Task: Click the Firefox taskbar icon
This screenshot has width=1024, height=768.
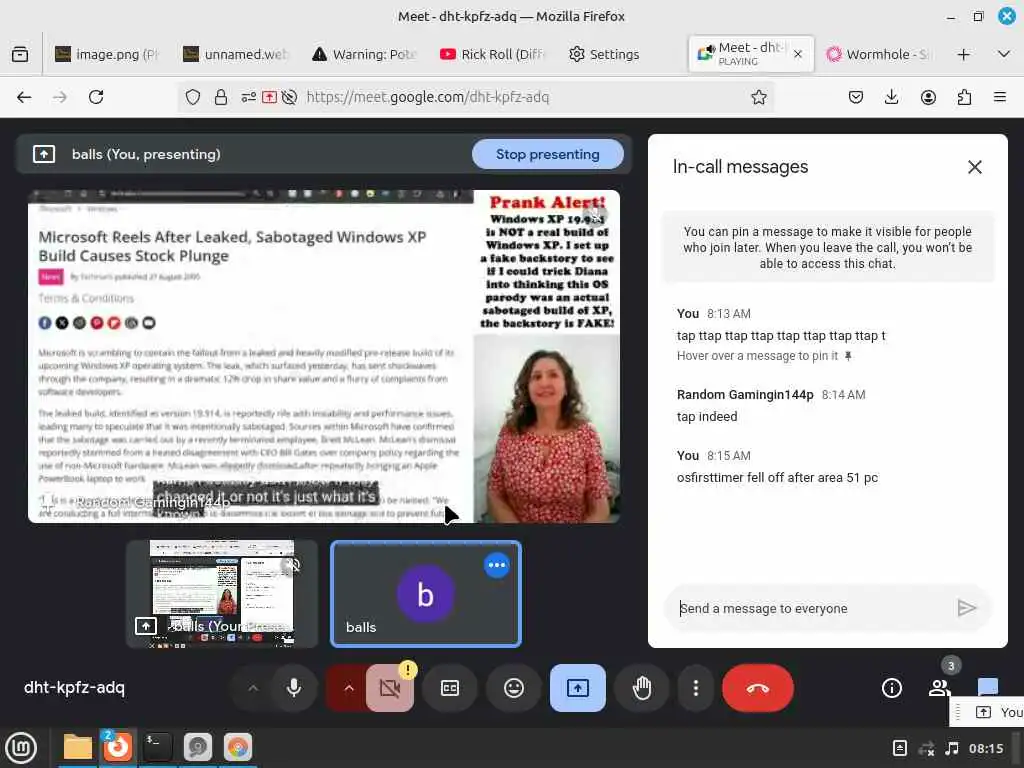Action: point(118,747)
